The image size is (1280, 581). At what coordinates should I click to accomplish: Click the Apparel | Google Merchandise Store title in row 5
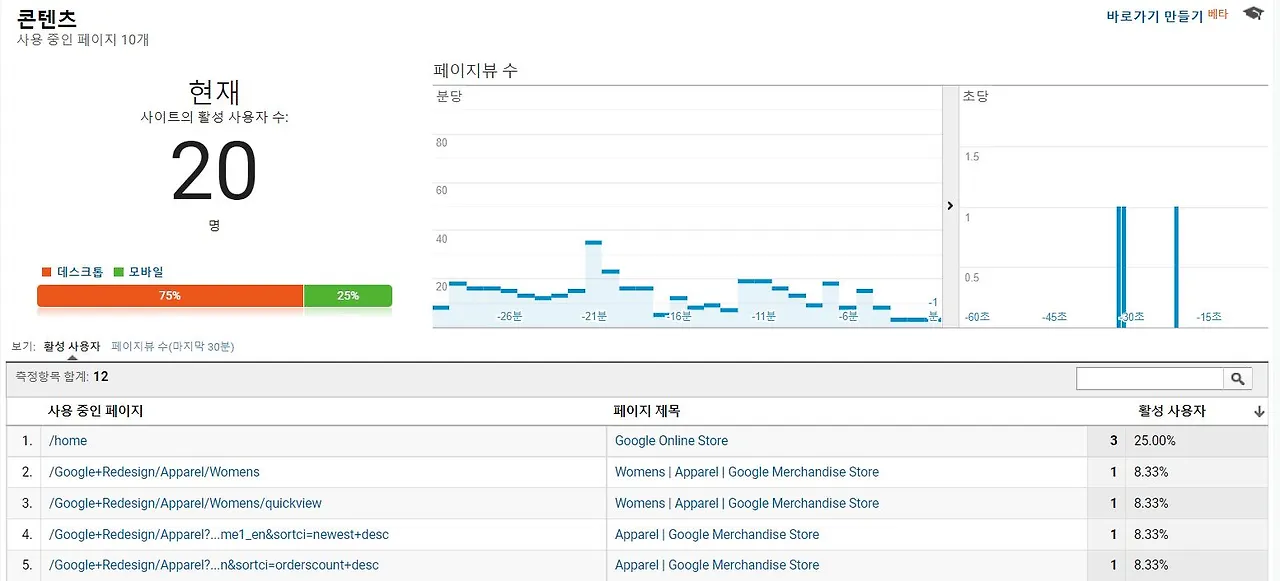click(x=717, y=565)
